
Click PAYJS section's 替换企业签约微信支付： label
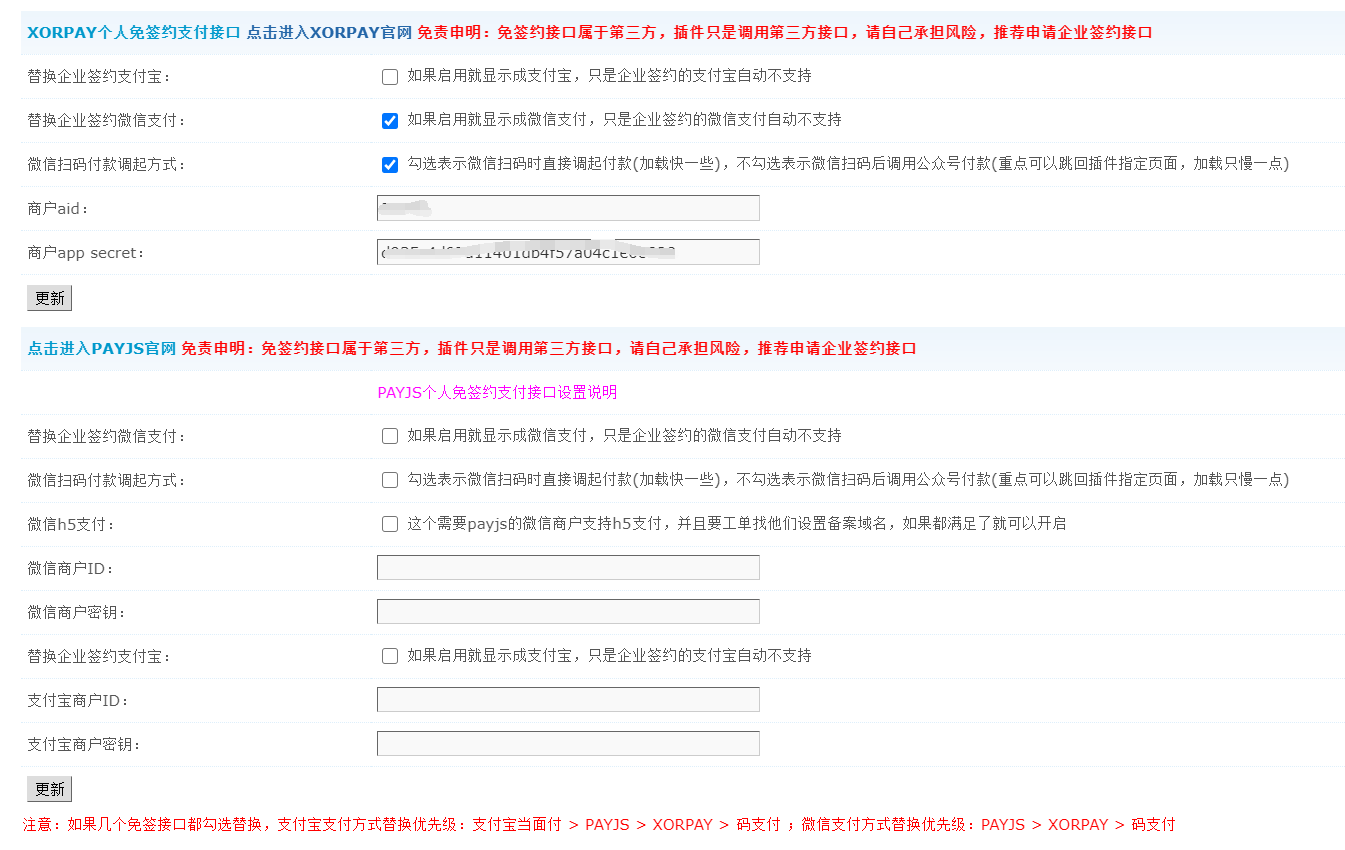(x=107, y=436)
